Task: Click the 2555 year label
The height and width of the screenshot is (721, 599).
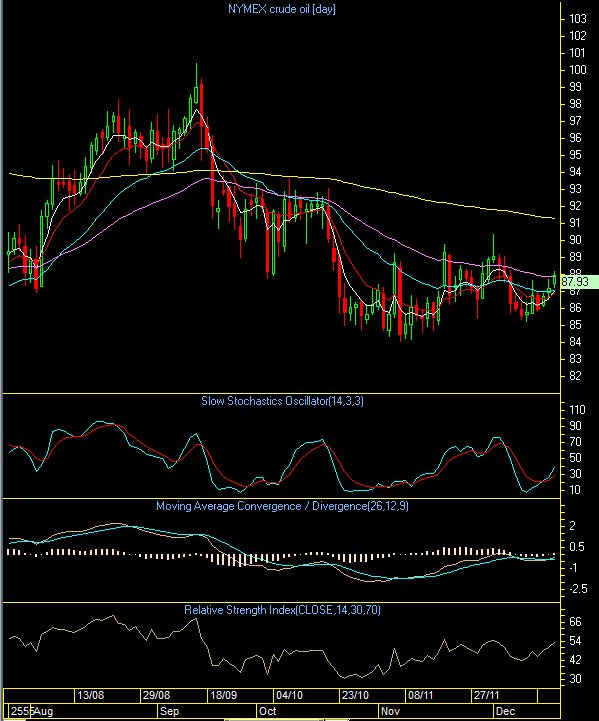Action: [22, 711]
